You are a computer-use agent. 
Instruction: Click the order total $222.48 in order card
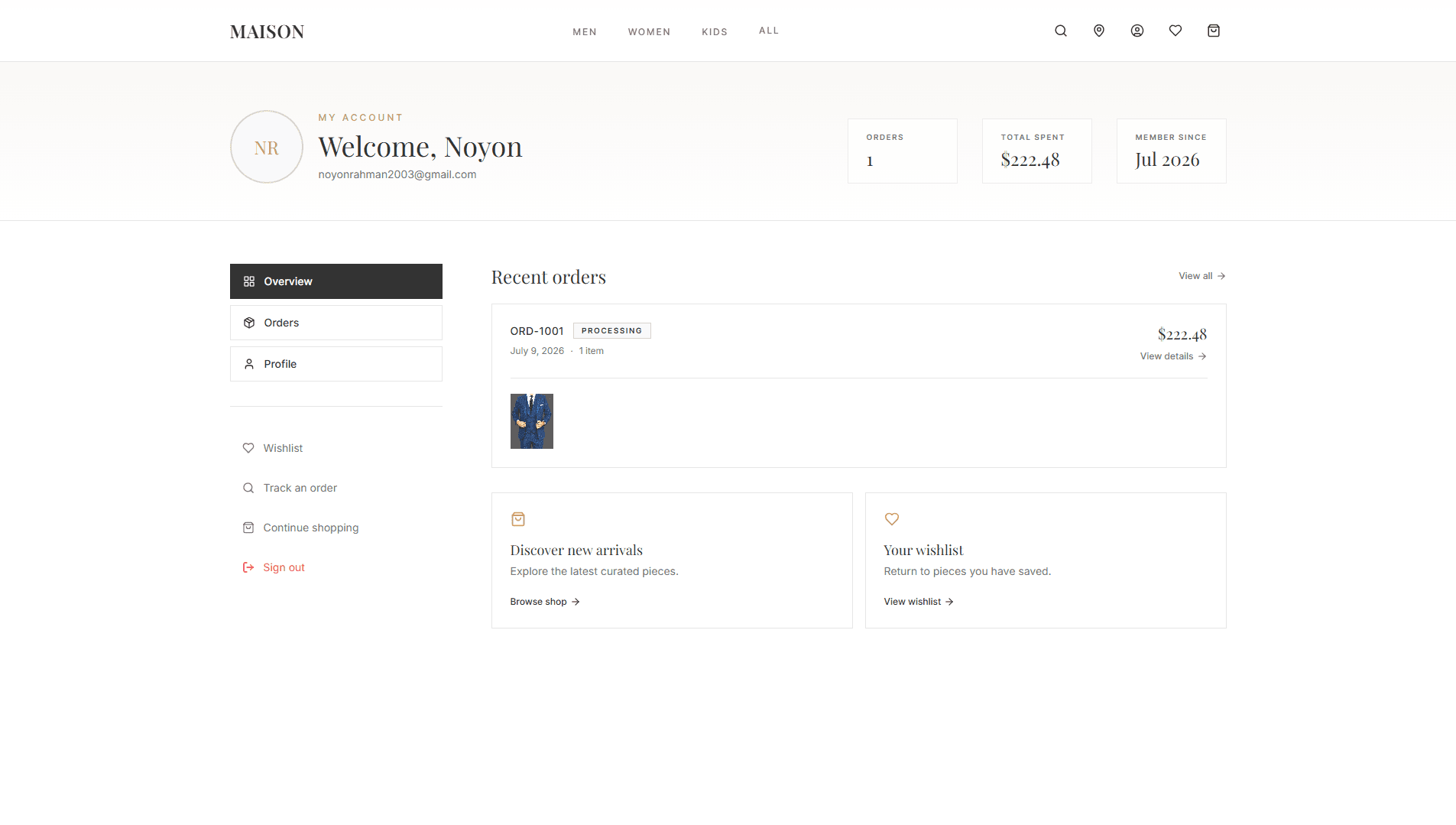[1182, 334]
